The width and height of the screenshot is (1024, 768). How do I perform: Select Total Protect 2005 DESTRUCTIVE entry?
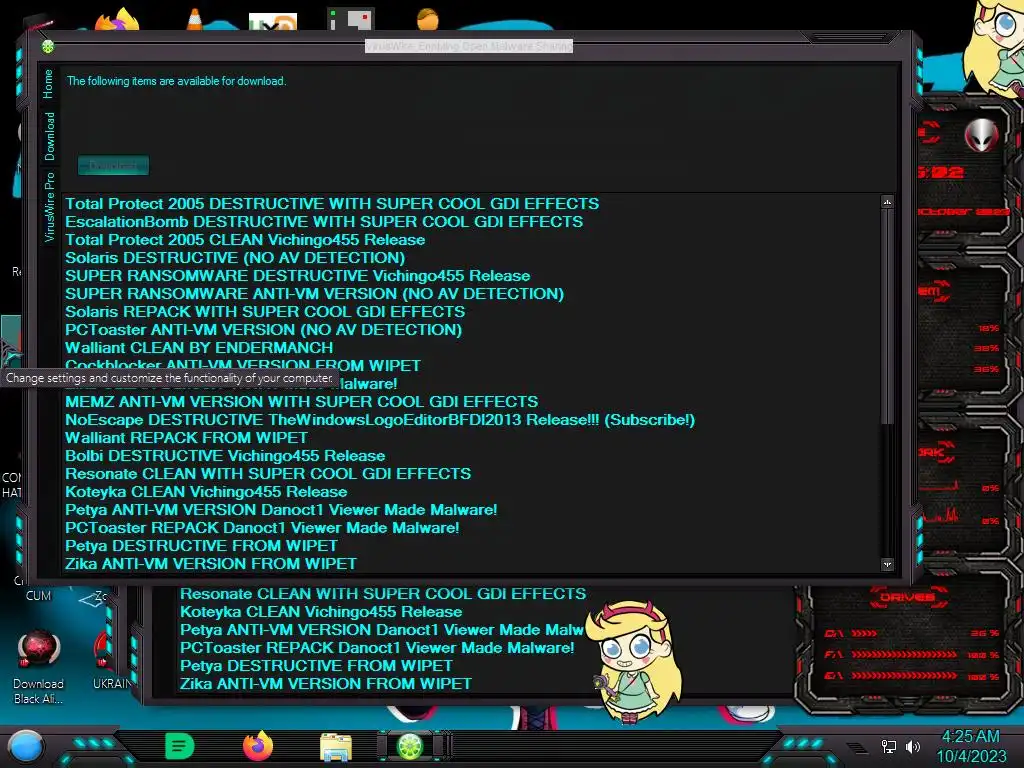point(332,204)
